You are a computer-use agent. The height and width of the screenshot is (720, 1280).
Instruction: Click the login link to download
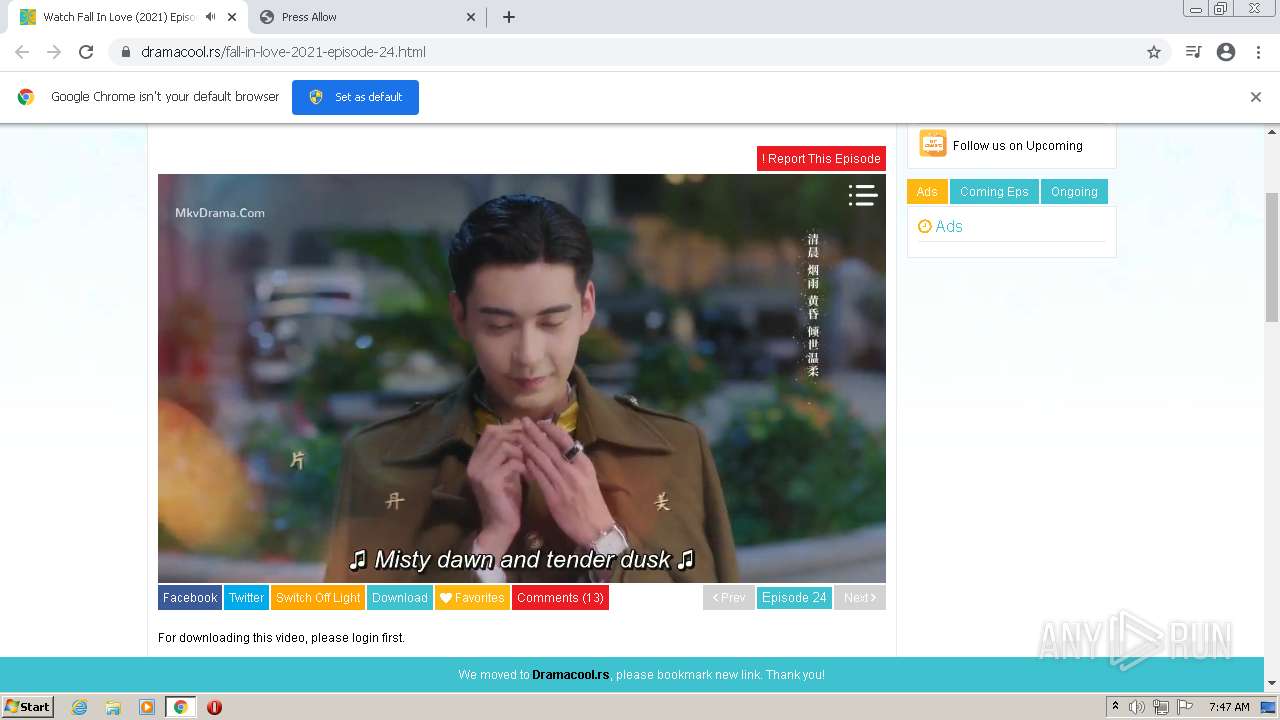tap(365, 637)
